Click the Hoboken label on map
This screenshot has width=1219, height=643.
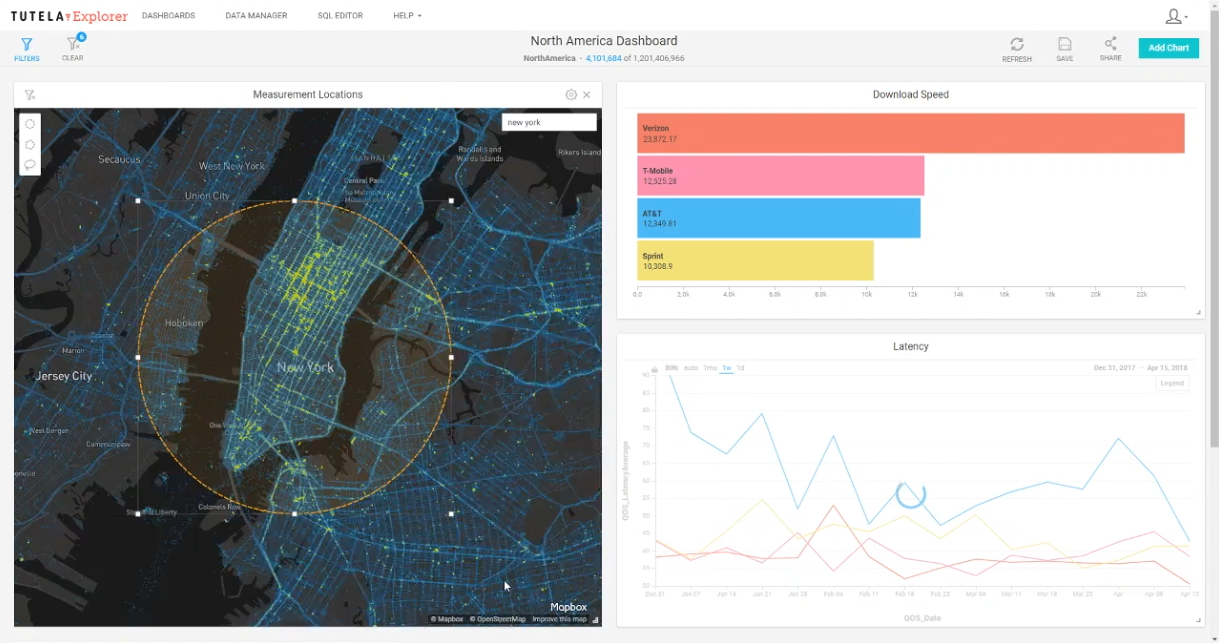coord(184,323)
